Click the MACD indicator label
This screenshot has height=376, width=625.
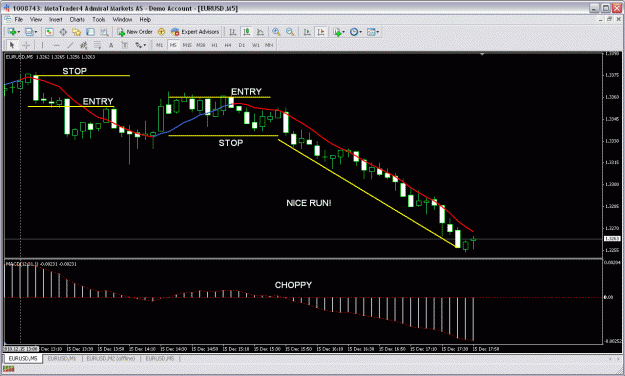tap(41, 264)
